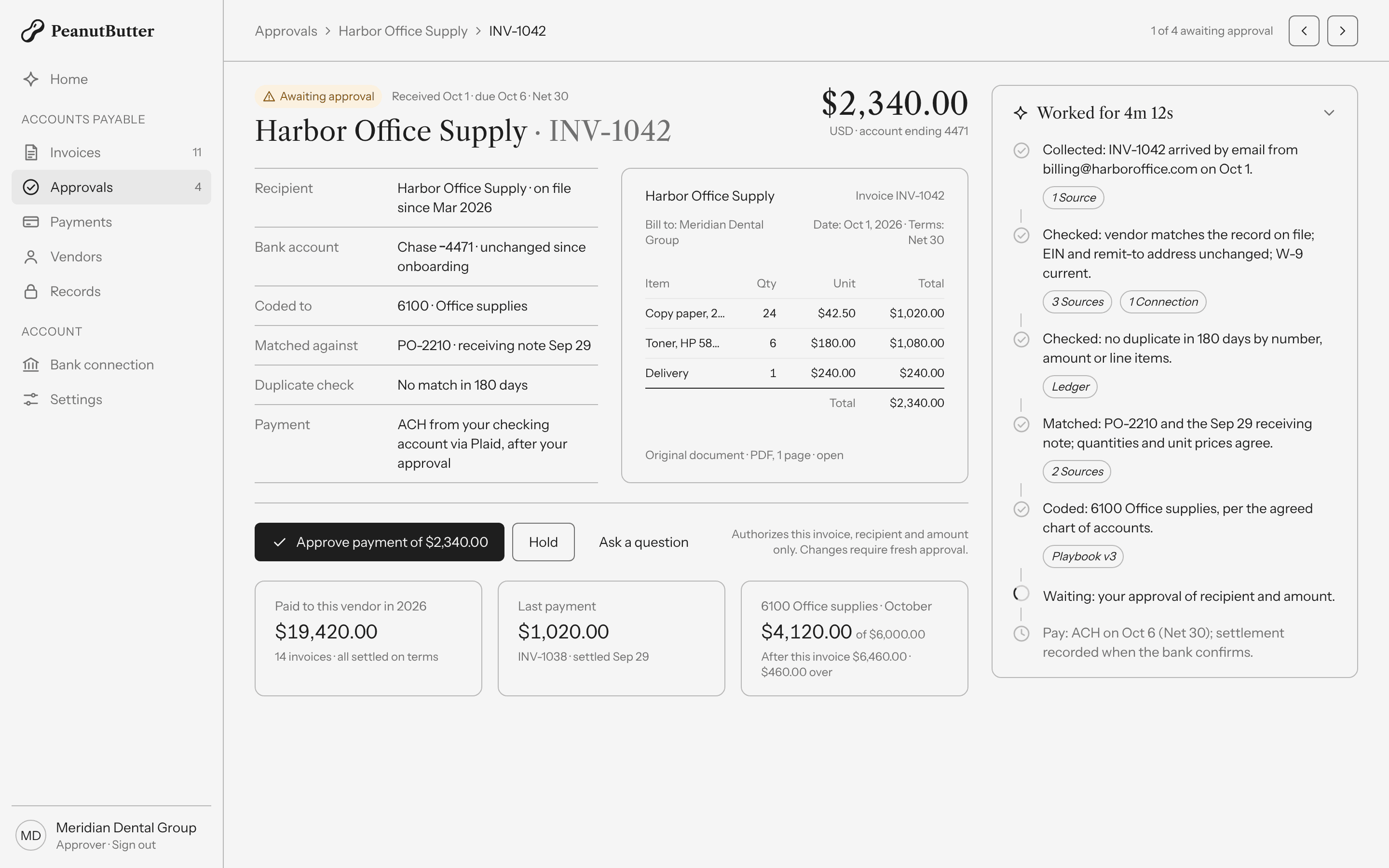
Task: Click the spinner icon beside Waiting step
Action: tap(1021, 594)
